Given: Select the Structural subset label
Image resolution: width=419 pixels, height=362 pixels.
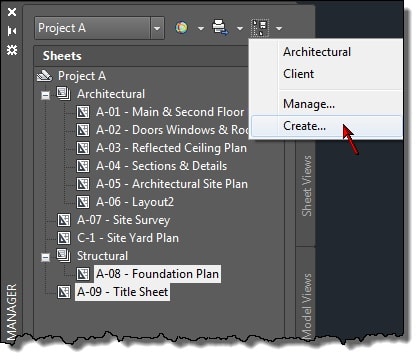Looking at the screenshot, I should pos(102,256).
